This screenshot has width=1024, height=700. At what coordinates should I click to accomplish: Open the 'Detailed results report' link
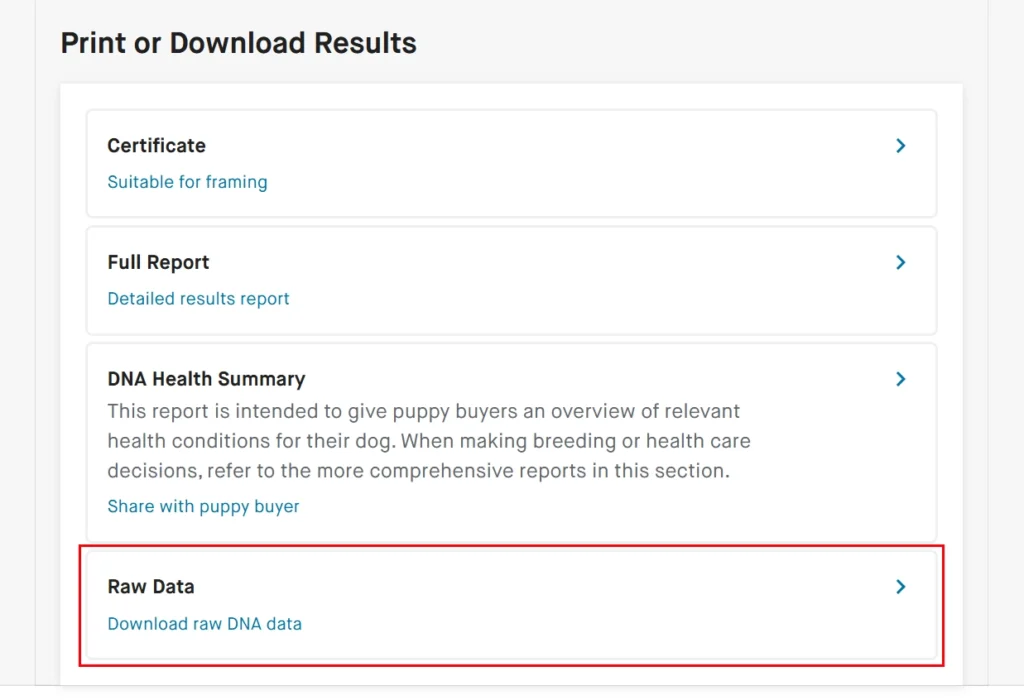pyautogui.click(x=198, y=299)
